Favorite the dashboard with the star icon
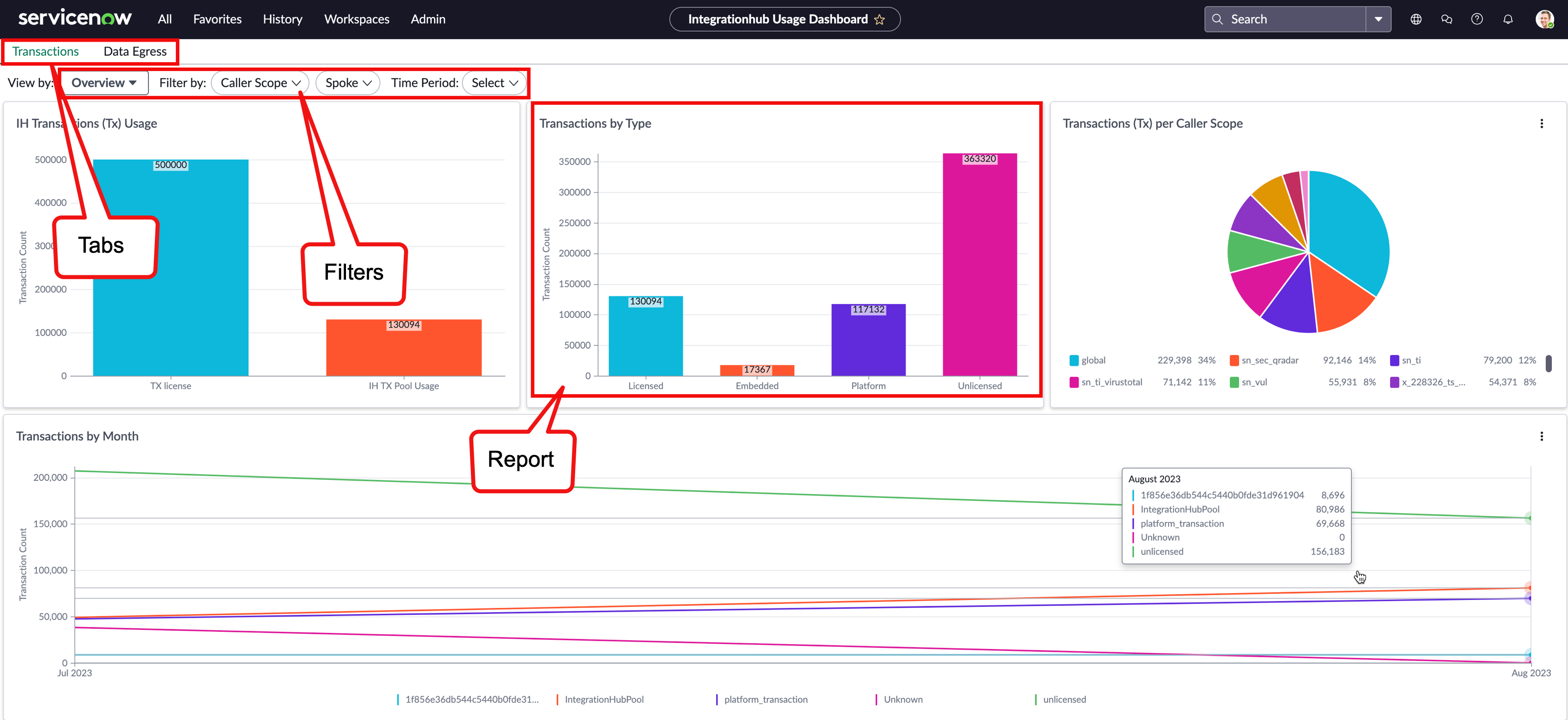The image size is (1568, 720). point(880,20)
